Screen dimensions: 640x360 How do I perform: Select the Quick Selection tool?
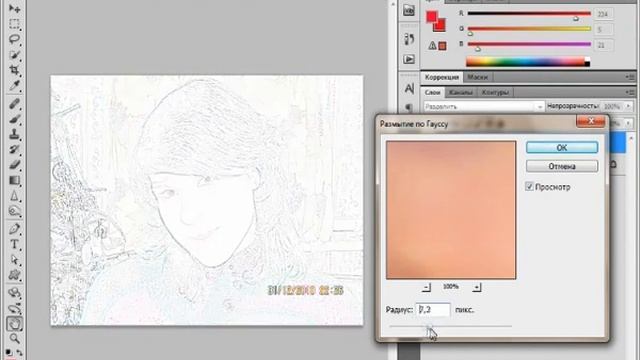click(14, 55)
